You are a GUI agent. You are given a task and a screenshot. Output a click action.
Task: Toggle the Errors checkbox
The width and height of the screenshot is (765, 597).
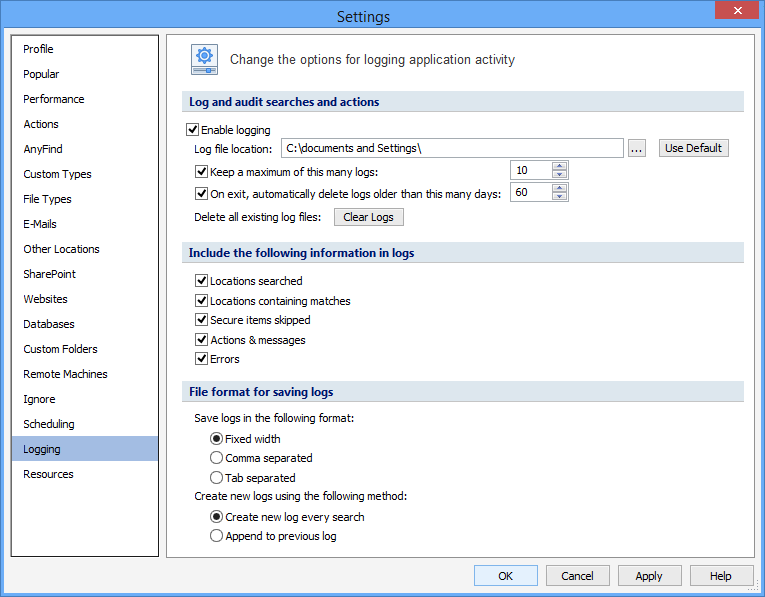click(x=202, y=359)
